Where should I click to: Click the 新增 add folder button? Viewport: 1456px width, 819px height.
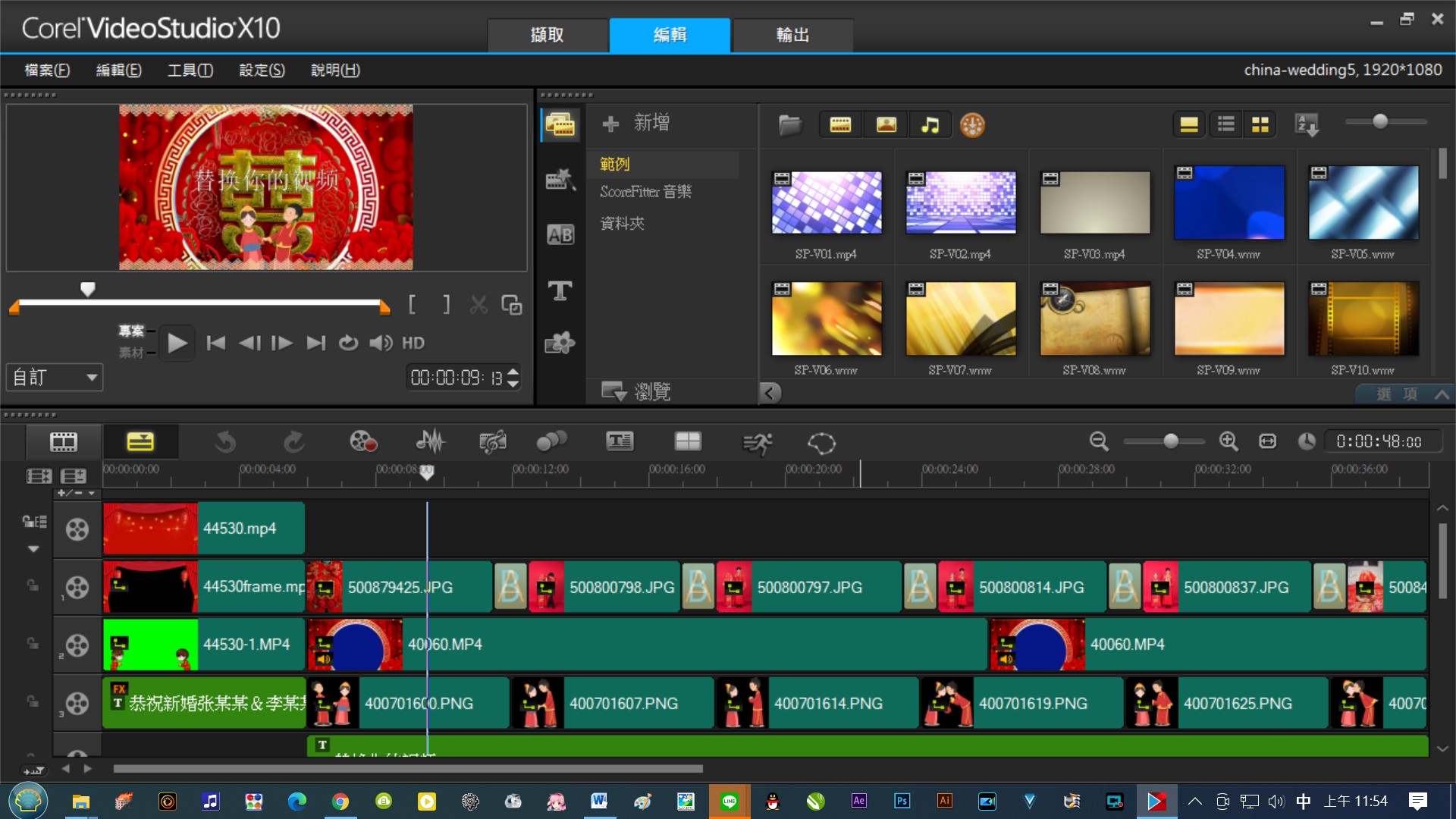pos(636,123)
